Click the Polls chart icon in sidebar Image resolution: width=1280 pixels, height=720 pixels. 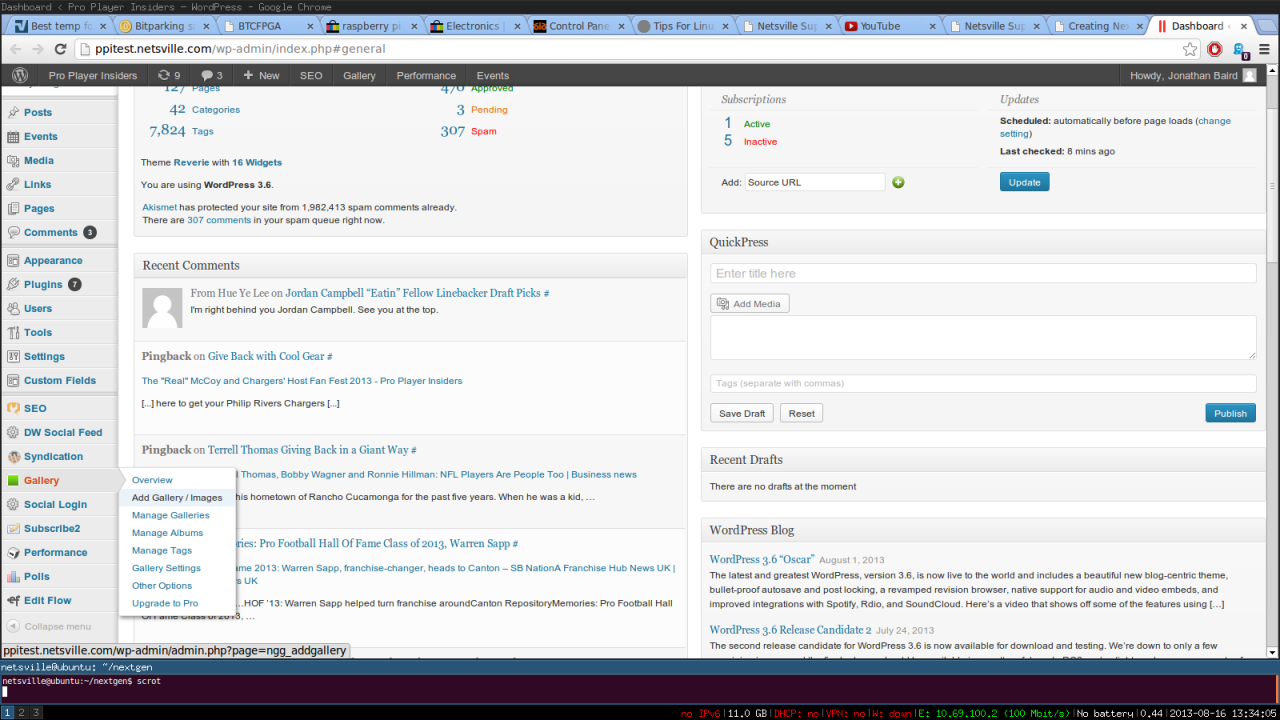(x=13, y=576)
